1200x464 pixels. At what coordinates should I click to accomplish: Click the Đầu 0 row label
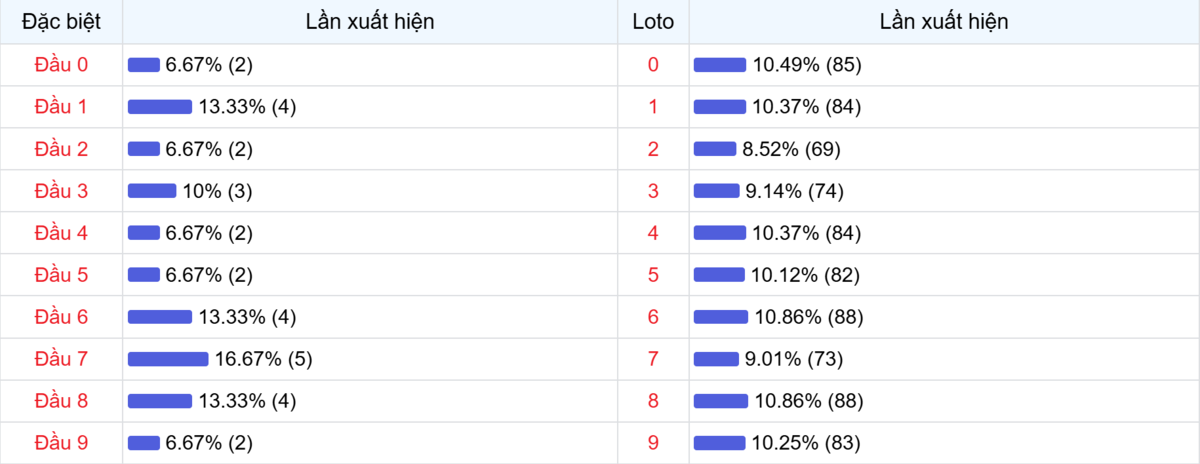click(61, 65)
